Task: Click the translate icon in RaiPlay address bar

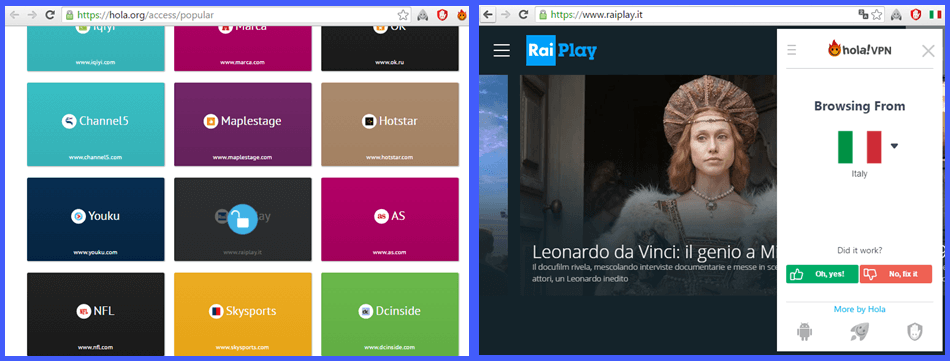Action: coord(863,14)
